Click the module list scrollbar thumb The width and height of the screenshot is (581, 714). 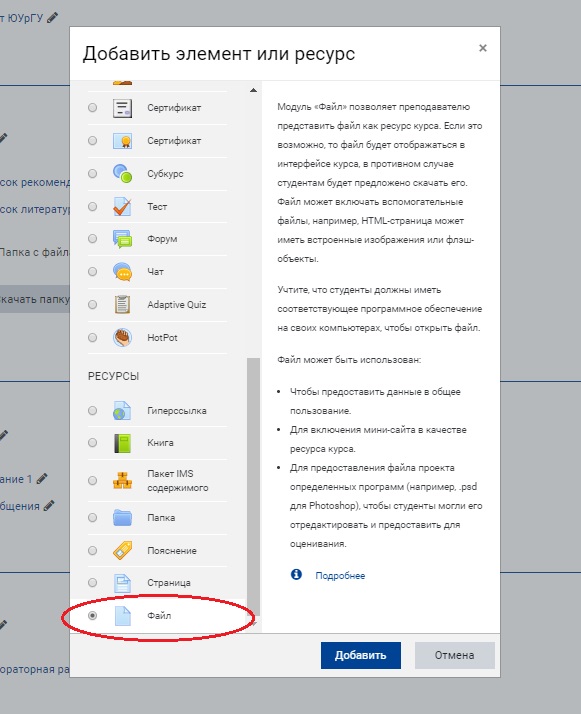(253, 487)
